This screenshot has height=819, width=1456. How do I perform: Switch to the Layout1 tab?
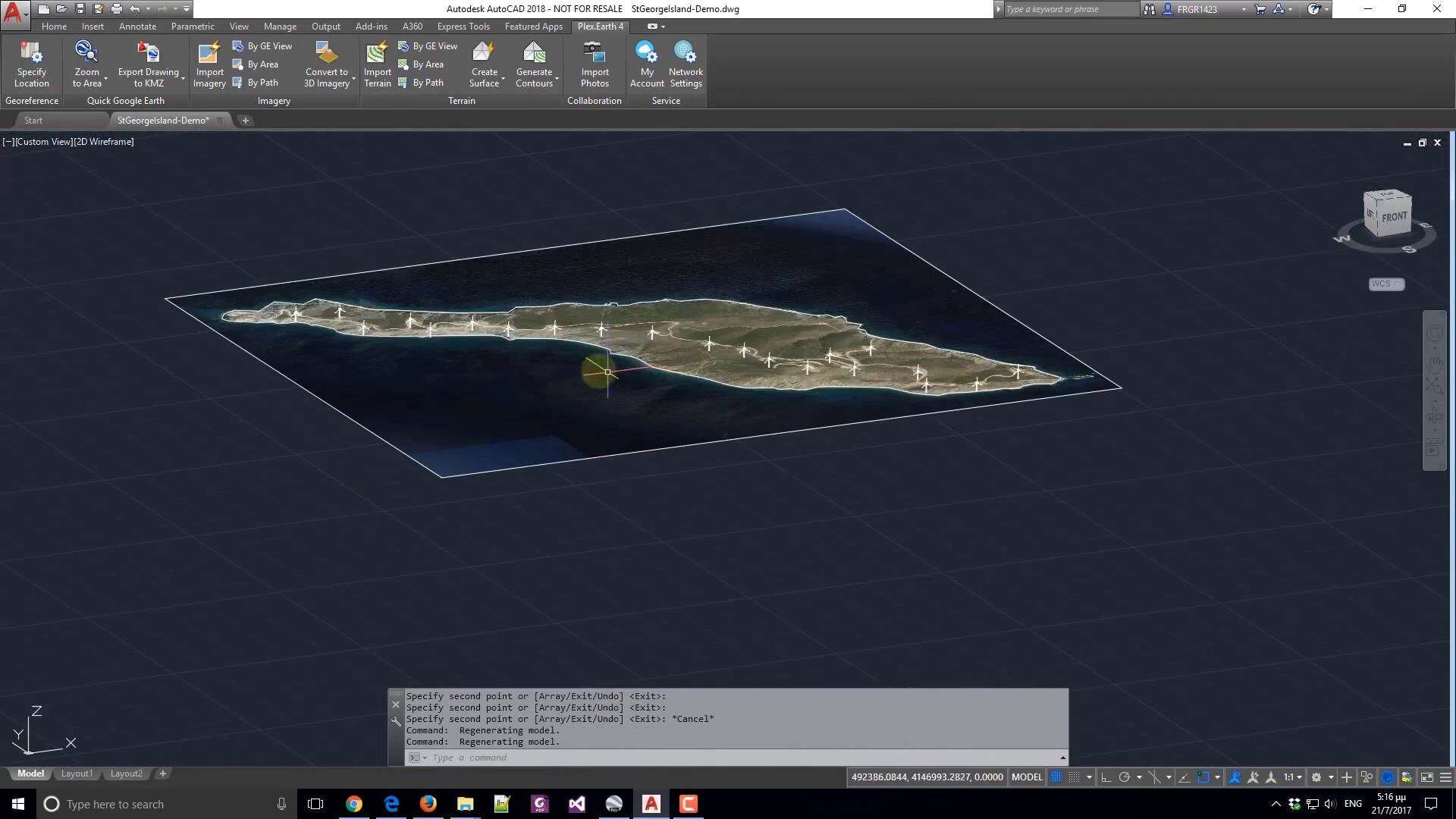(77, 773)
